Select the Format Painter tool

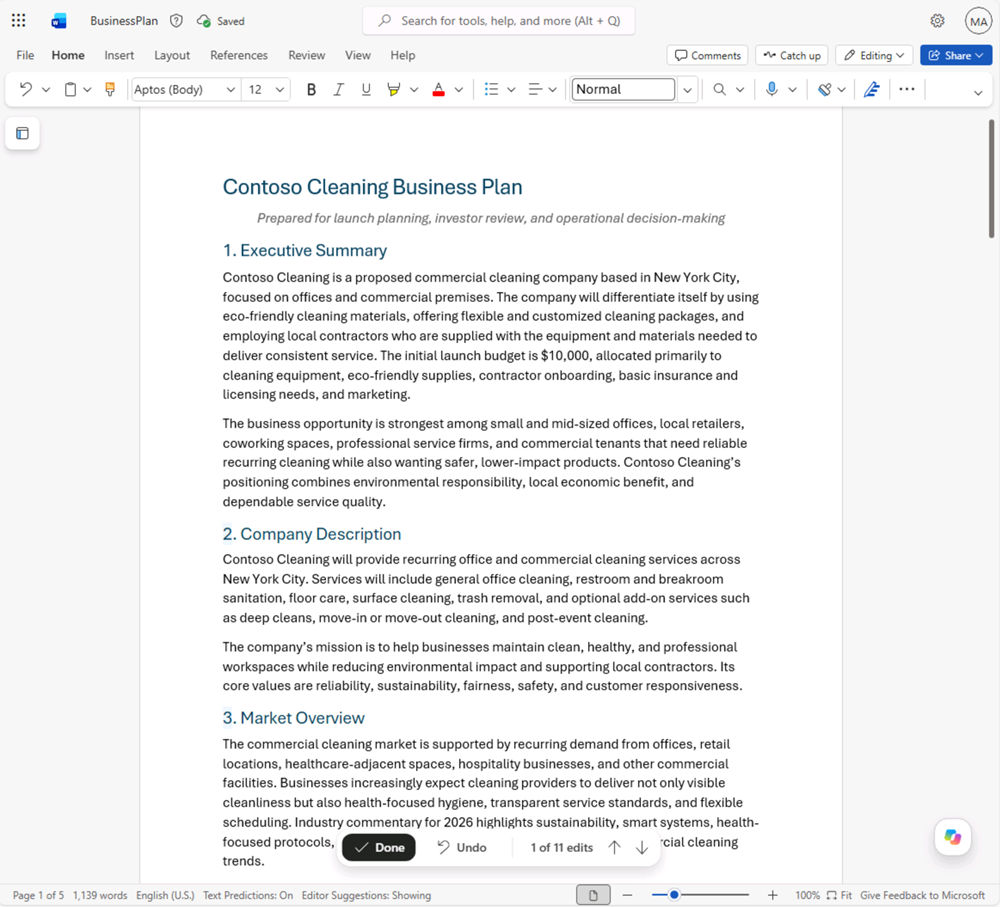click(110, 89)
